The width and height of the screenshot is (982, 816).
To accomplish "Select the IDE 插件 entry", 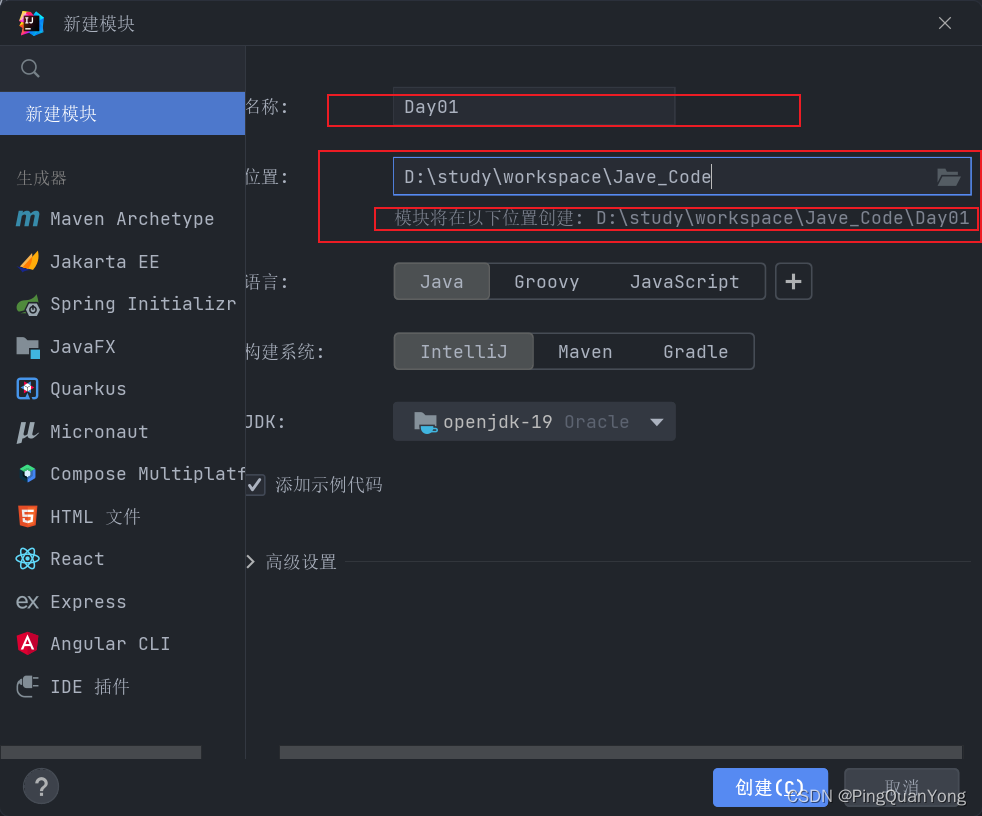I will tap(122, 686).
